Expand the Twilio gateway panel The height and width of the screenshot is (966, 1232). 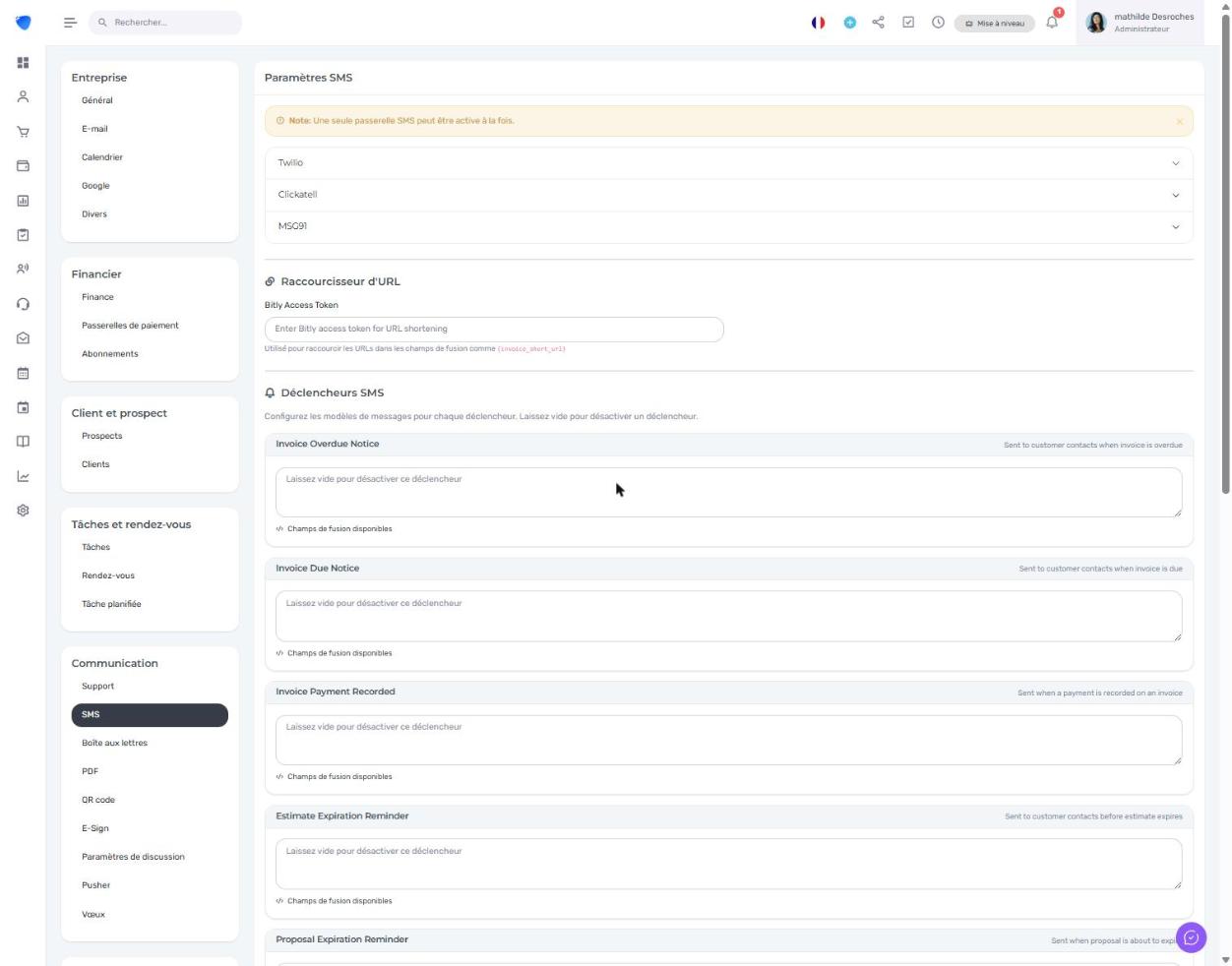(728, 163)
